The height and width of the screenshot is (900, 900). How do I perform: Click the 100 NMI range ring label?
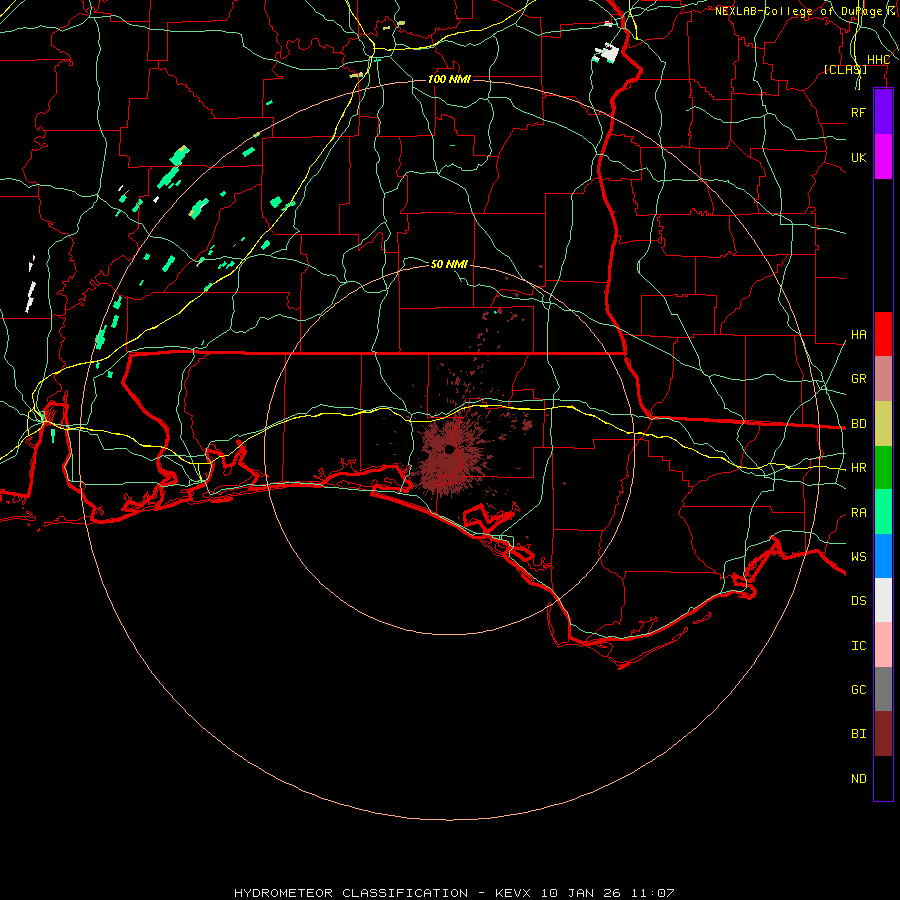pyautogui.click(x=449, y=79)
